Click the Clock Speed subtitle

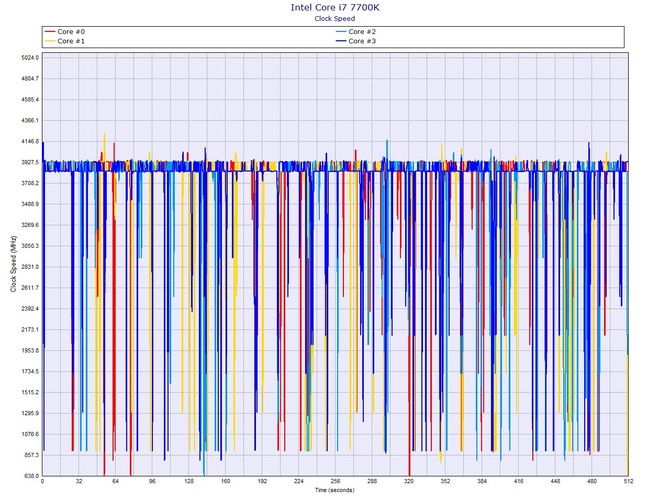click(335, 18)
